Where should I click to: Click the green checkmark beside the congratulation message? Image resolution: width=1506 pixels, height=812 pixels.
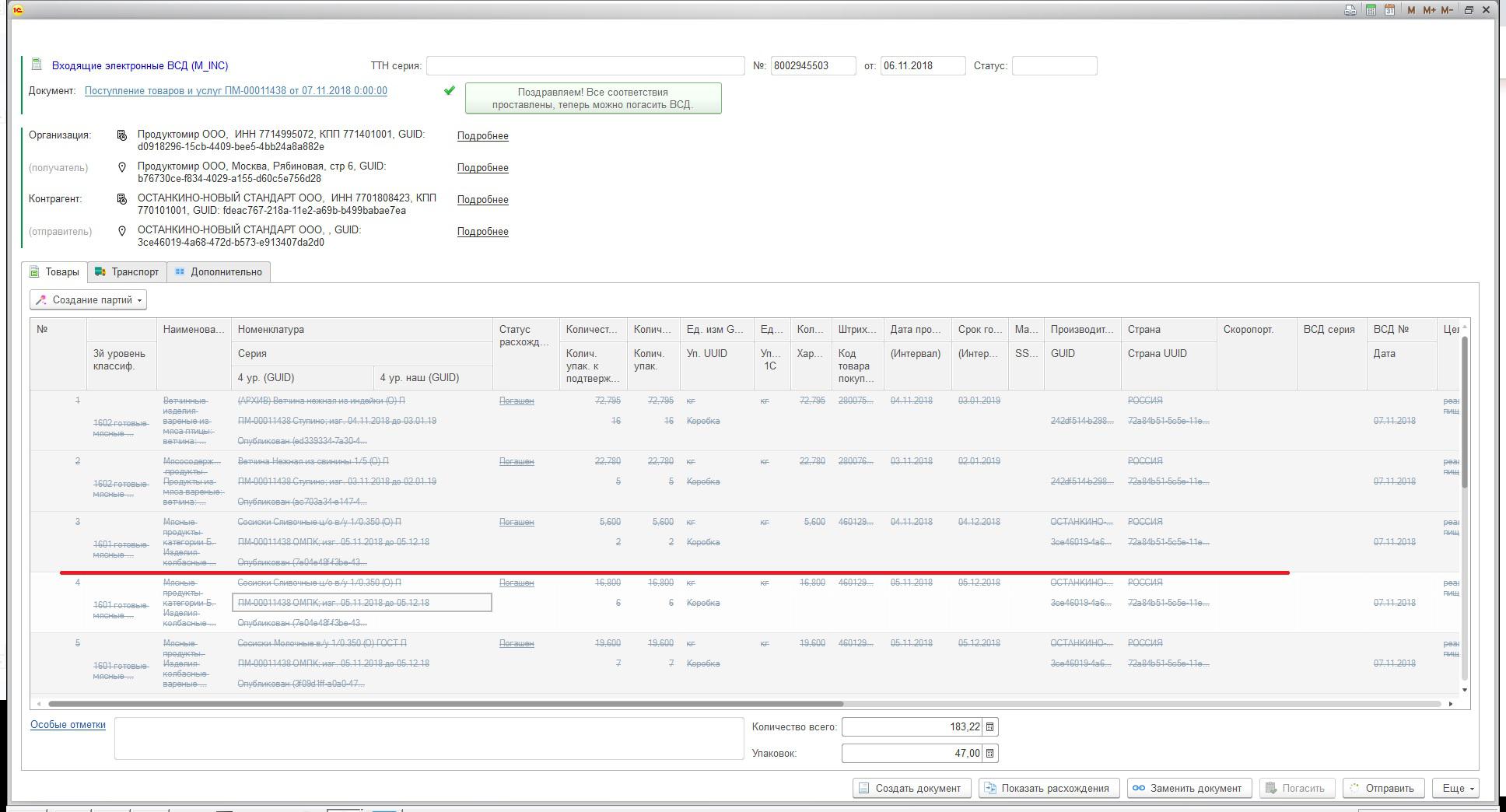[x=450, y=90]
